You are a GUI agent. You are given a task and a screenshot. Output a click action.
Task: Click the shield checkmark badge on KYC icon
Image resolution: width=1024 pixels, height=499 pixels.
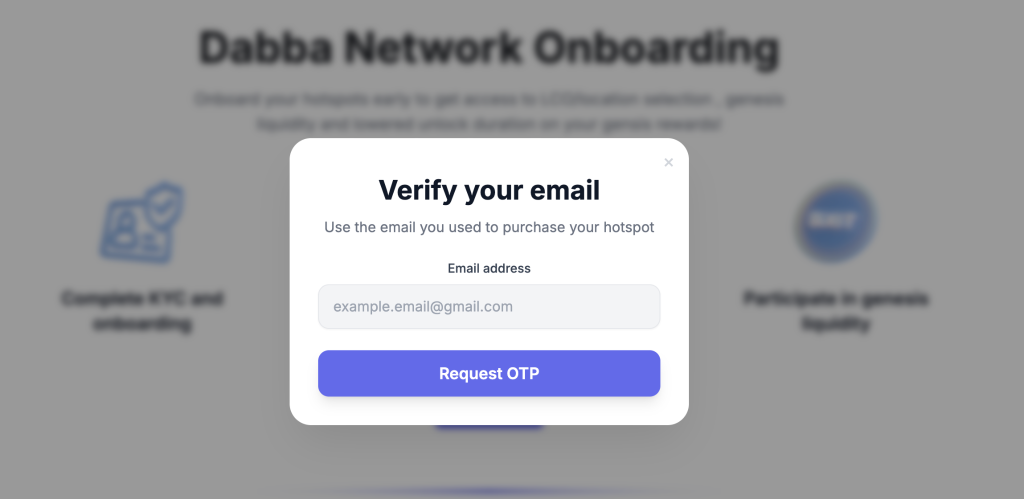coord(163,205)
